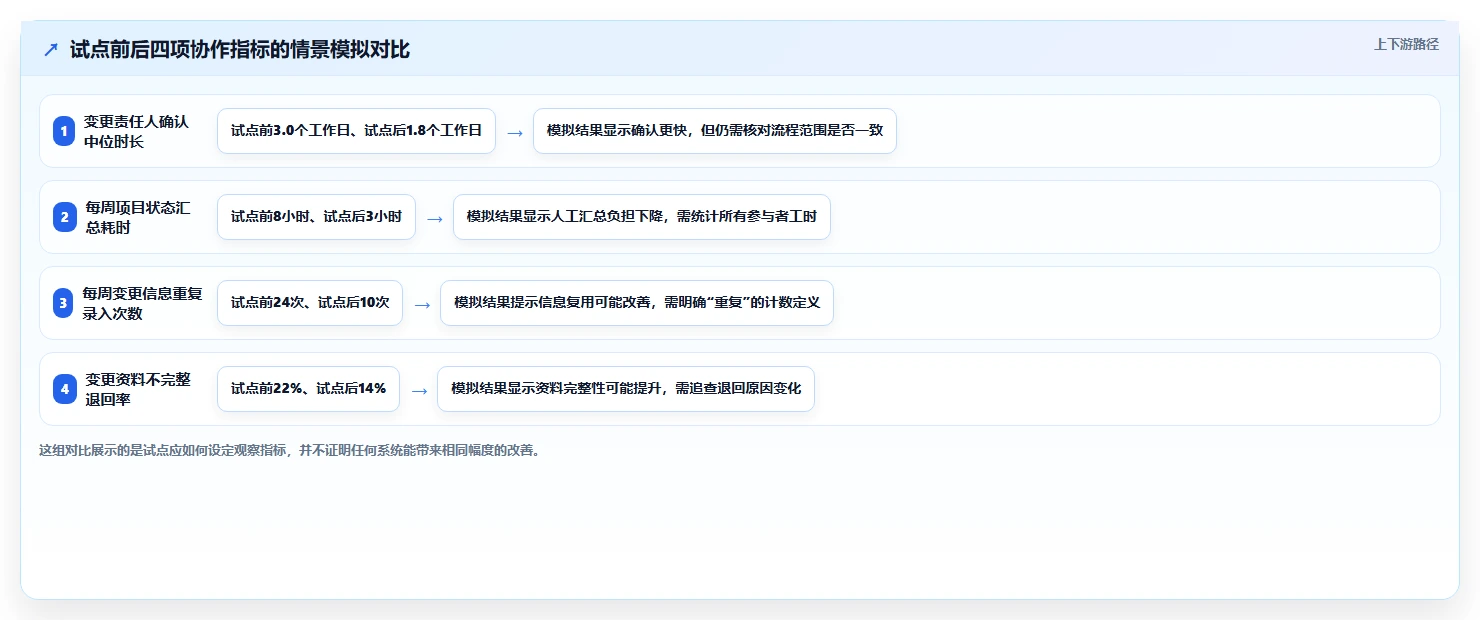
Task: Click number badge 4 for 变更资料不完整退回率
Action: click(x=64, y=389)
